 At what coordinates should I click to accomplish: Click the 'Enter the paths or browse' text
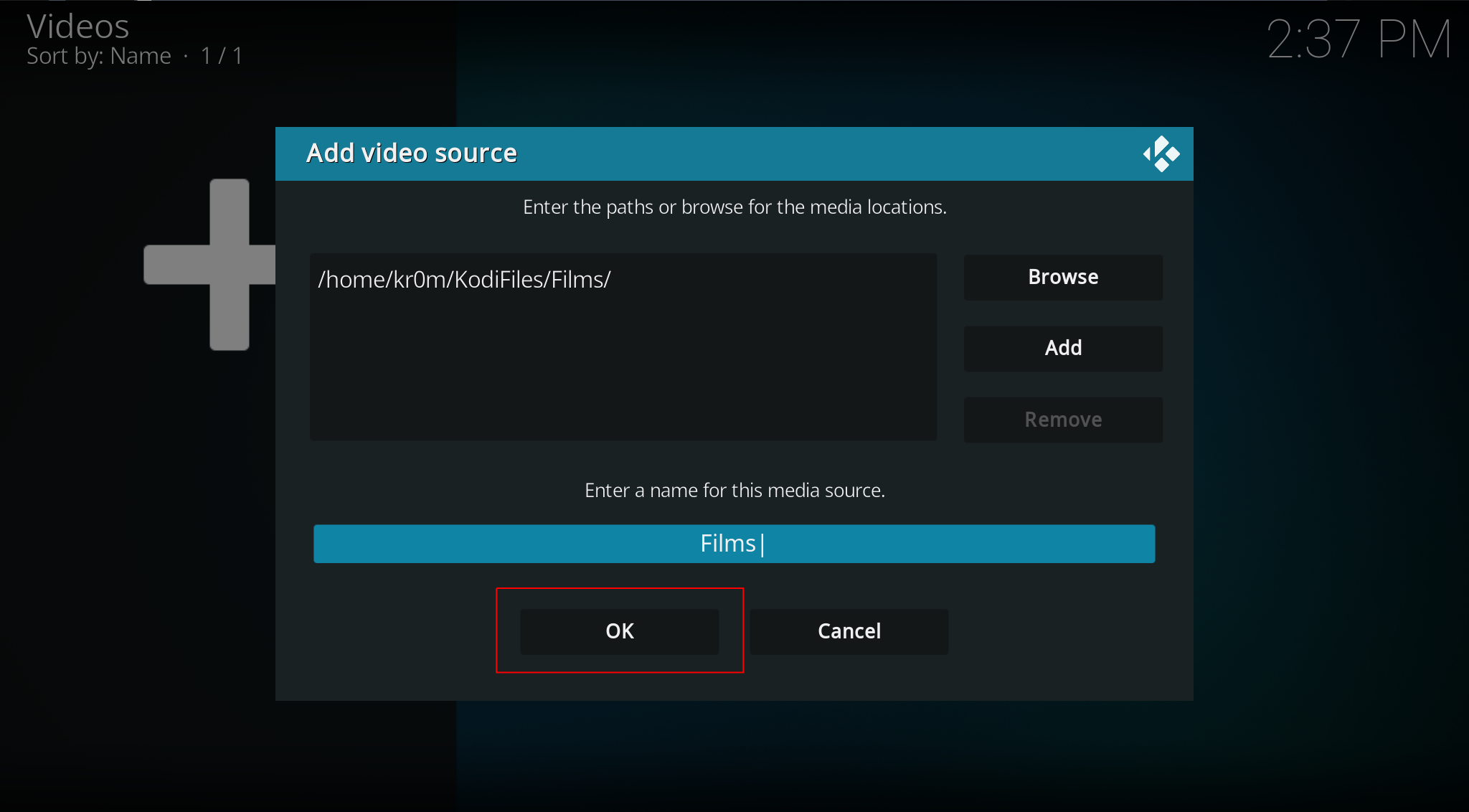pyautogui.click(x=734, y=207)
